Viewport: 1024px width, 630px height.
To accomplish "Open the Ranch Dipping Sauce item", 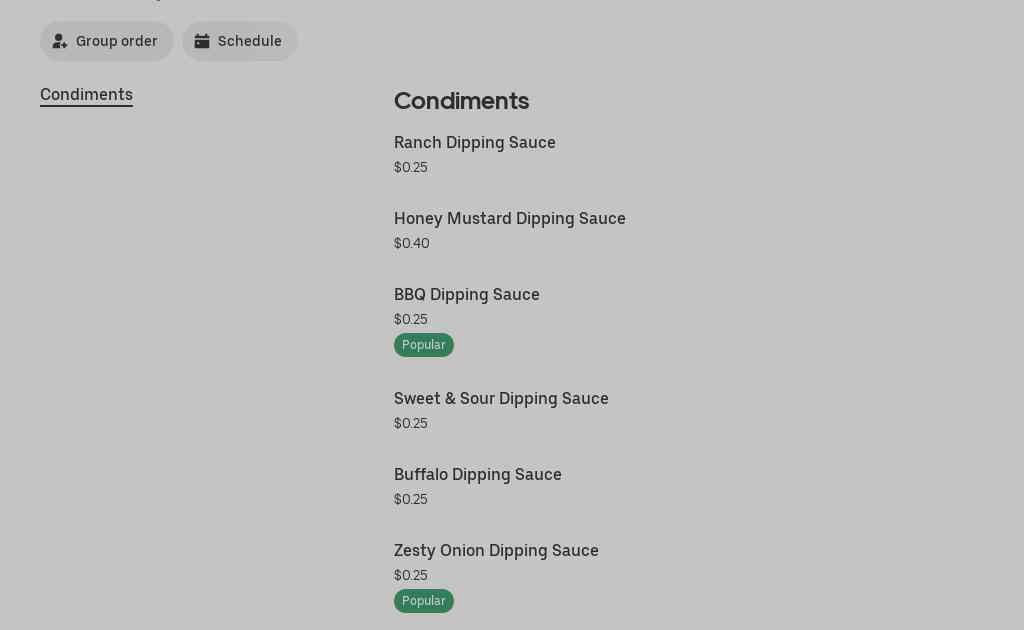I will [475, 143].
